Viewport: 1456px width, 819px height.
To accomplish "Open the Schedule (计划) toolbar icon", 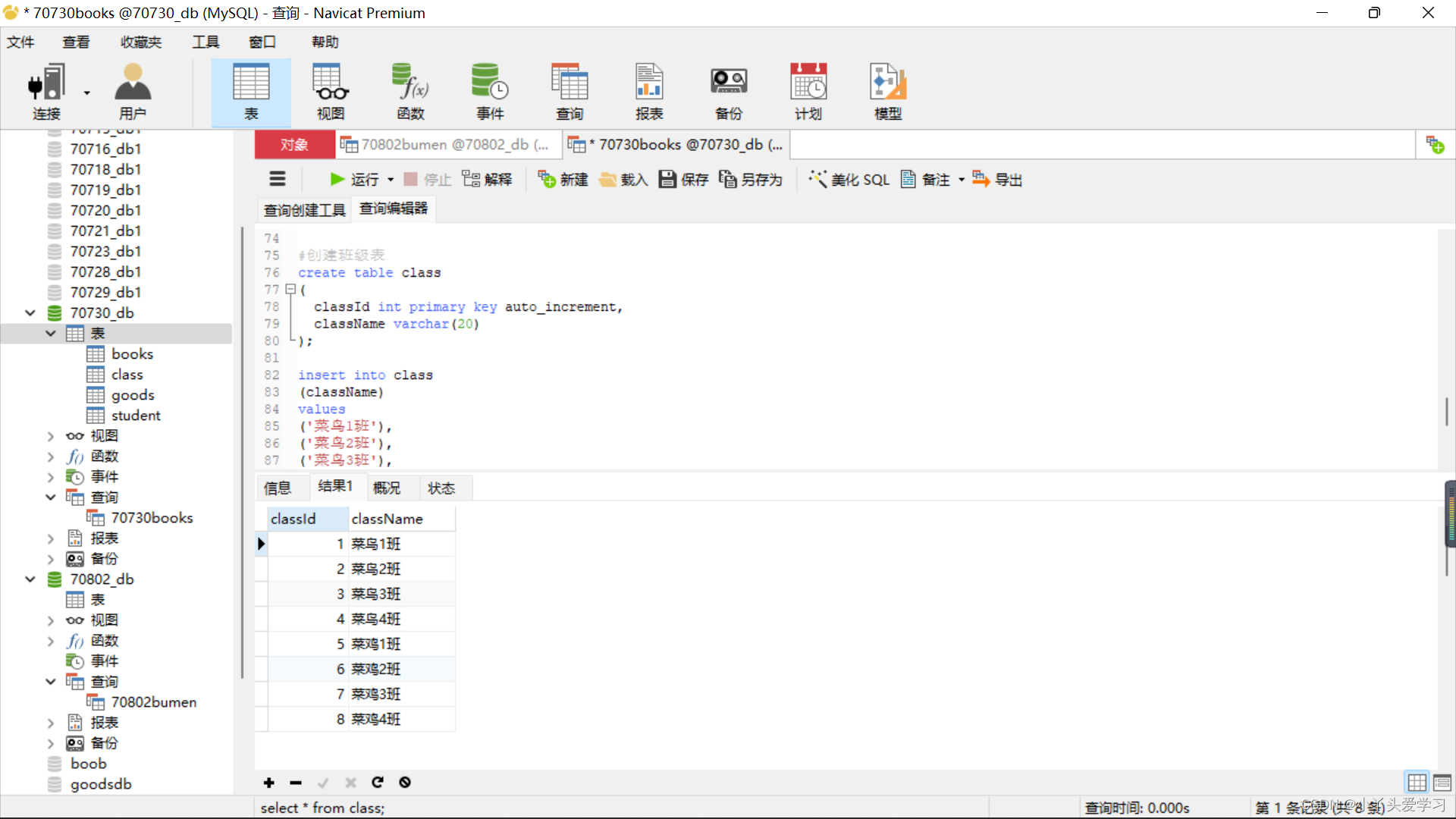I will (808, 92).
